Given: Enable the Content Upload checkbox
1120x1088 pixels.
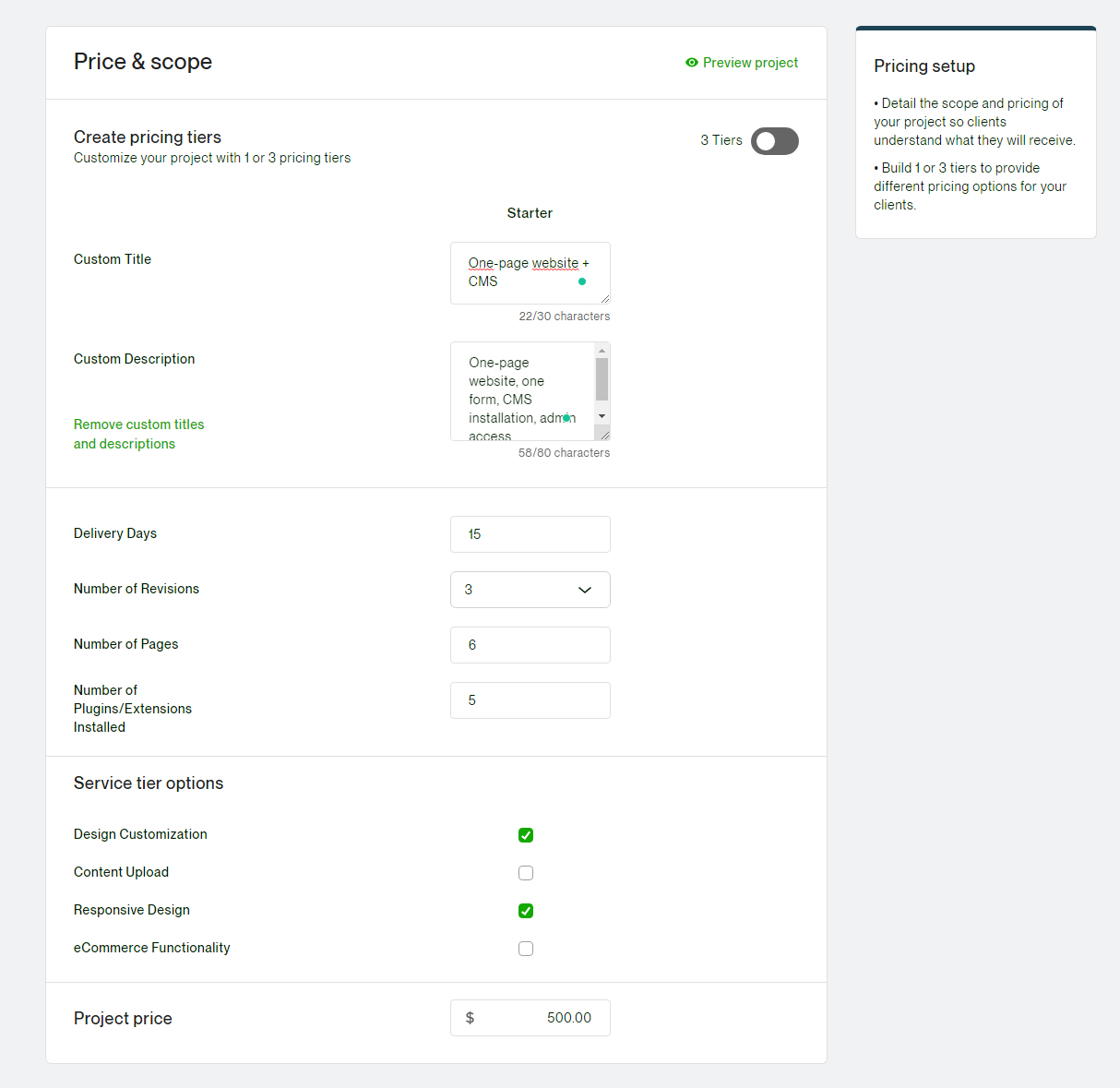Looking at the screenshot, I should click(526, 873).
